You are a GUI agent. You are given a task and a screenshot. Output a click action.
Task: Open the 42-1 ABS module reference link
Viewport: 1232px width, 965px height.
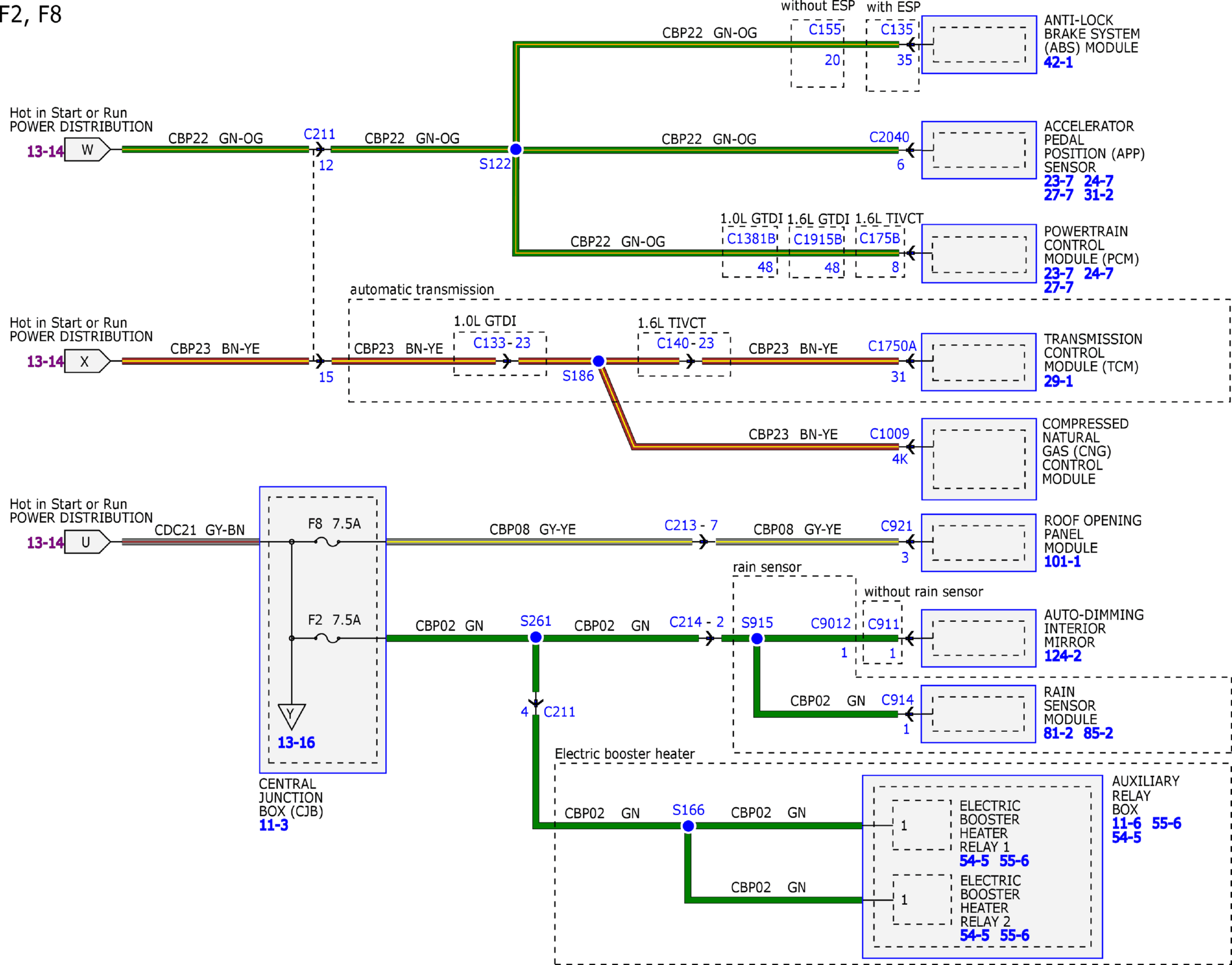tap(1058, 62)
